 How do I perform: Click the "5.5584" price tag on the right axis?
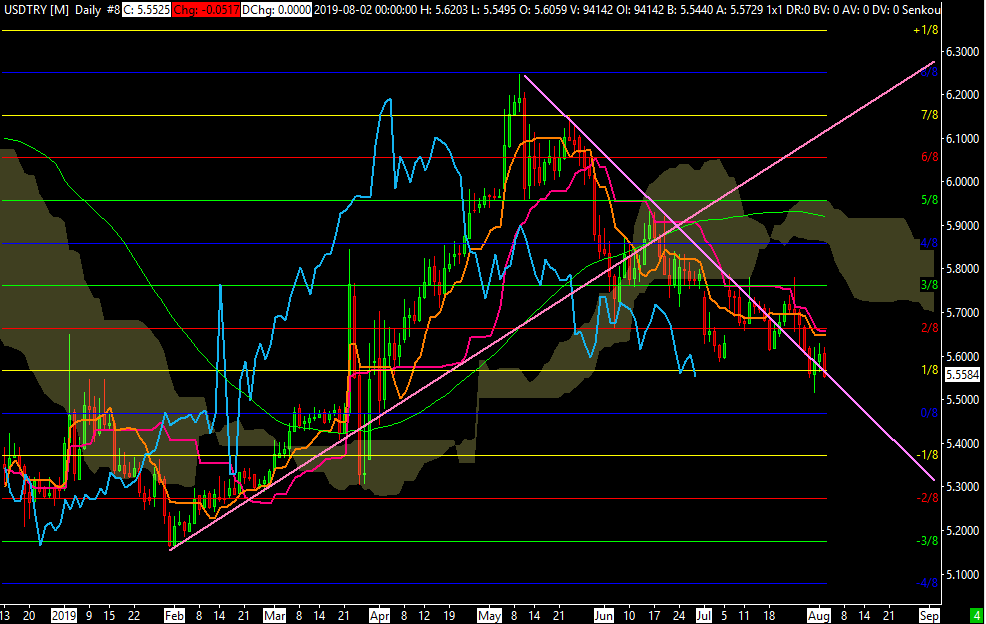click(x=962, y=376)
